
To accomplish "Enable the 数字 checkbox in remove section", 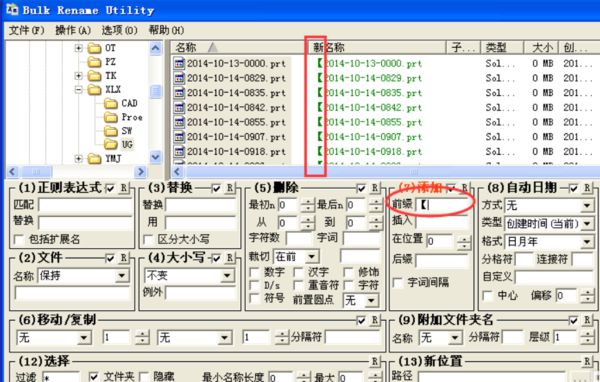I will pos(254,273).
